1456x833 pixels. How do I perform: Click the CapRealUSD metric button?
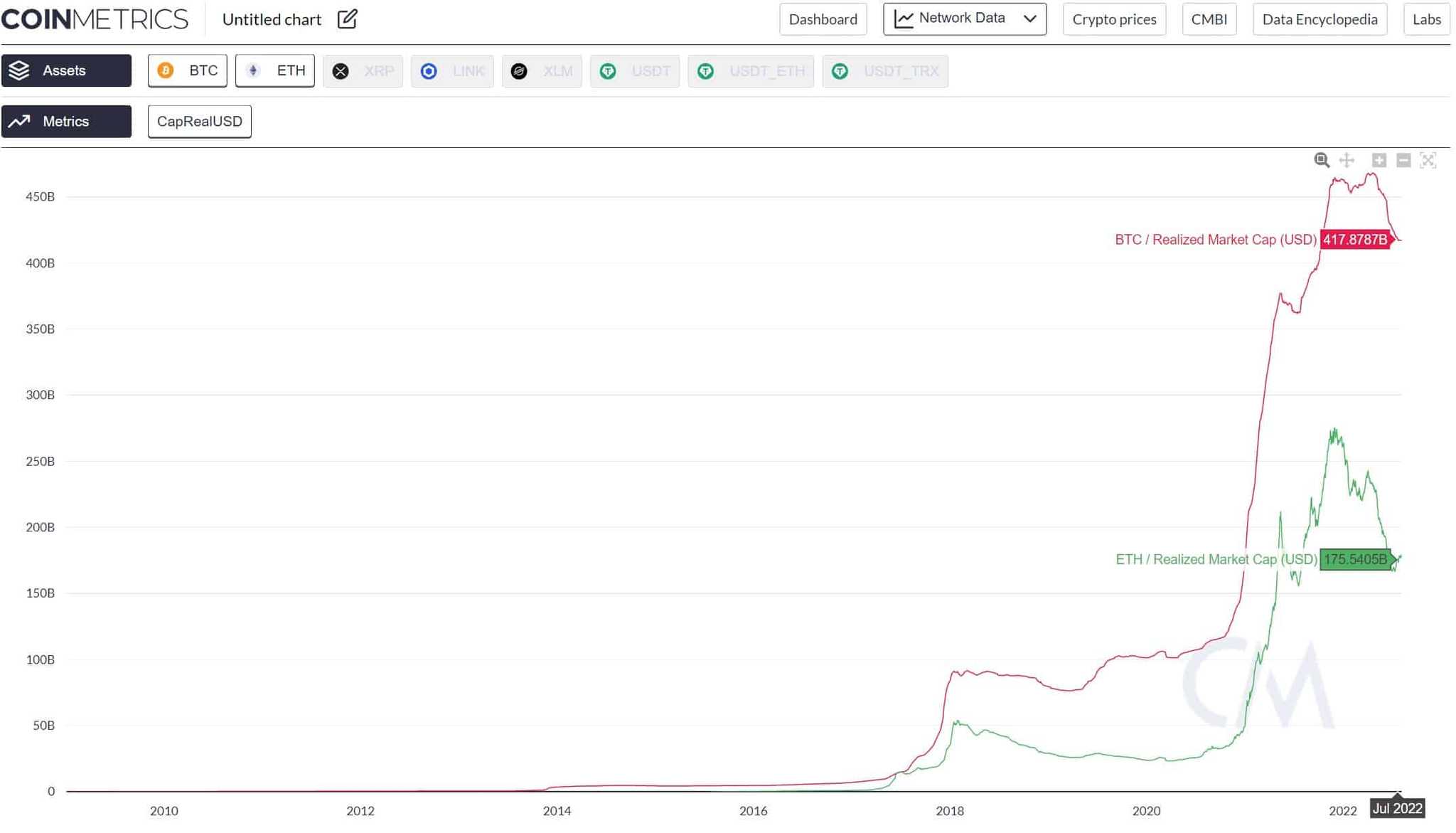pos(199,121)
